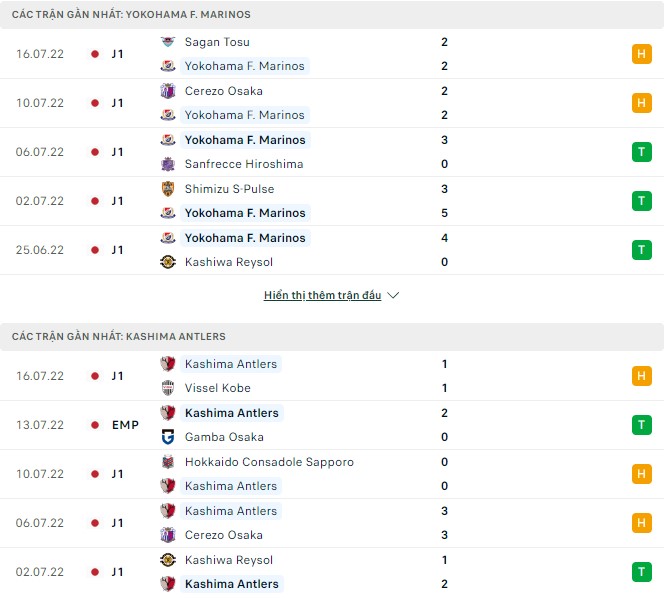Click the J1 league label on 16.07.22 Sagan Tosu row
670x598 pixels.
117,54
